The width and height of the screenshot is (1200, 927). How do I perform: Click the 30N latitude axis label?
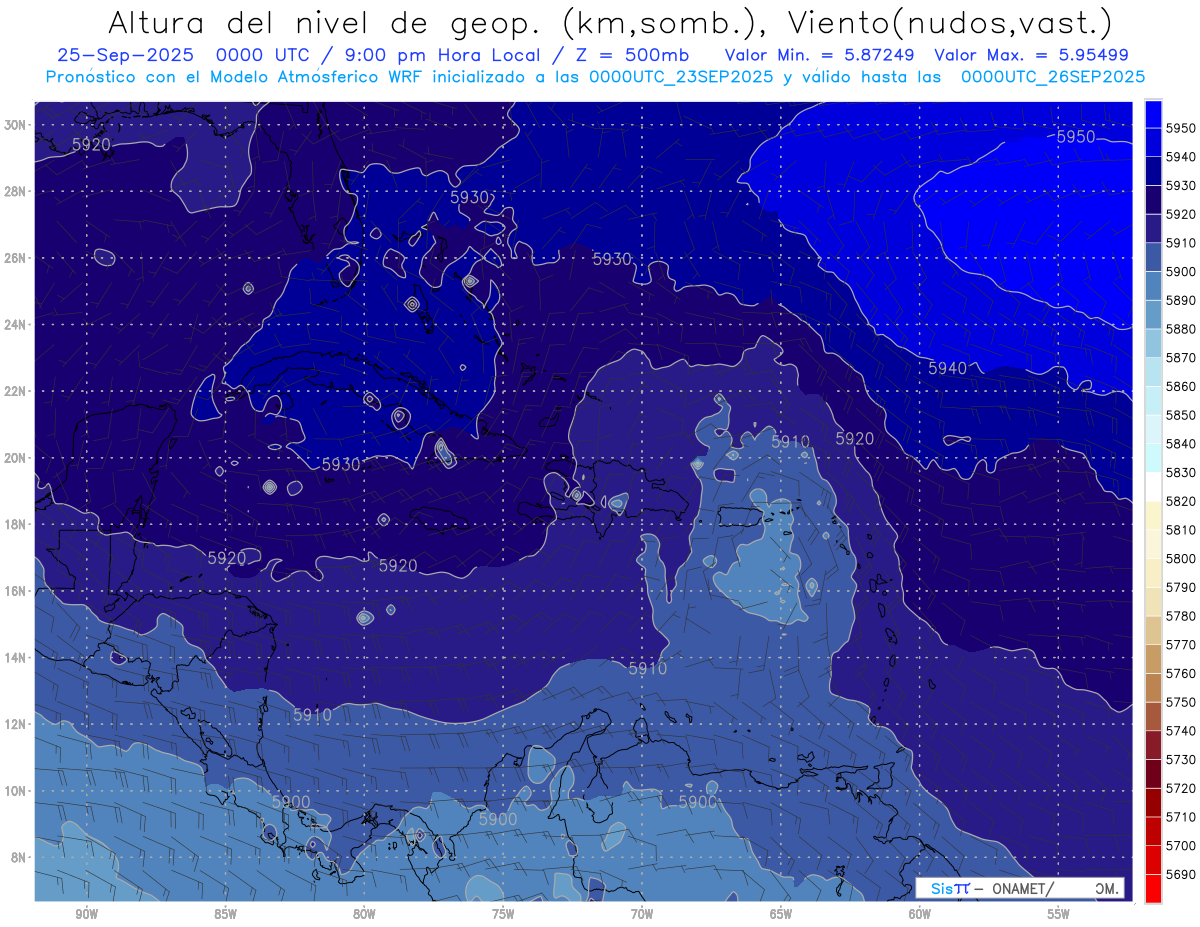click(x=16, y=125)
